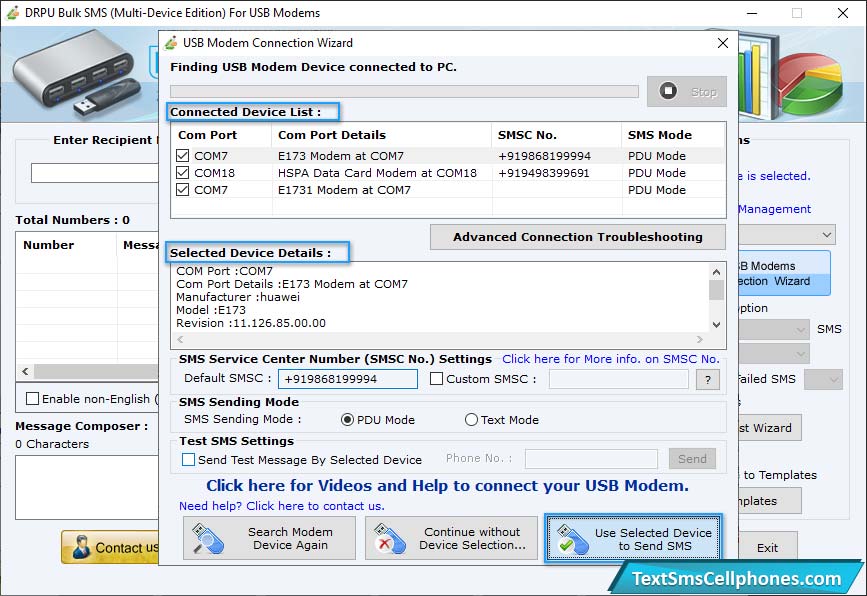Screen dimensions: 867x596
Task: Click the Number column header in main window
Action: click(66, 245)
